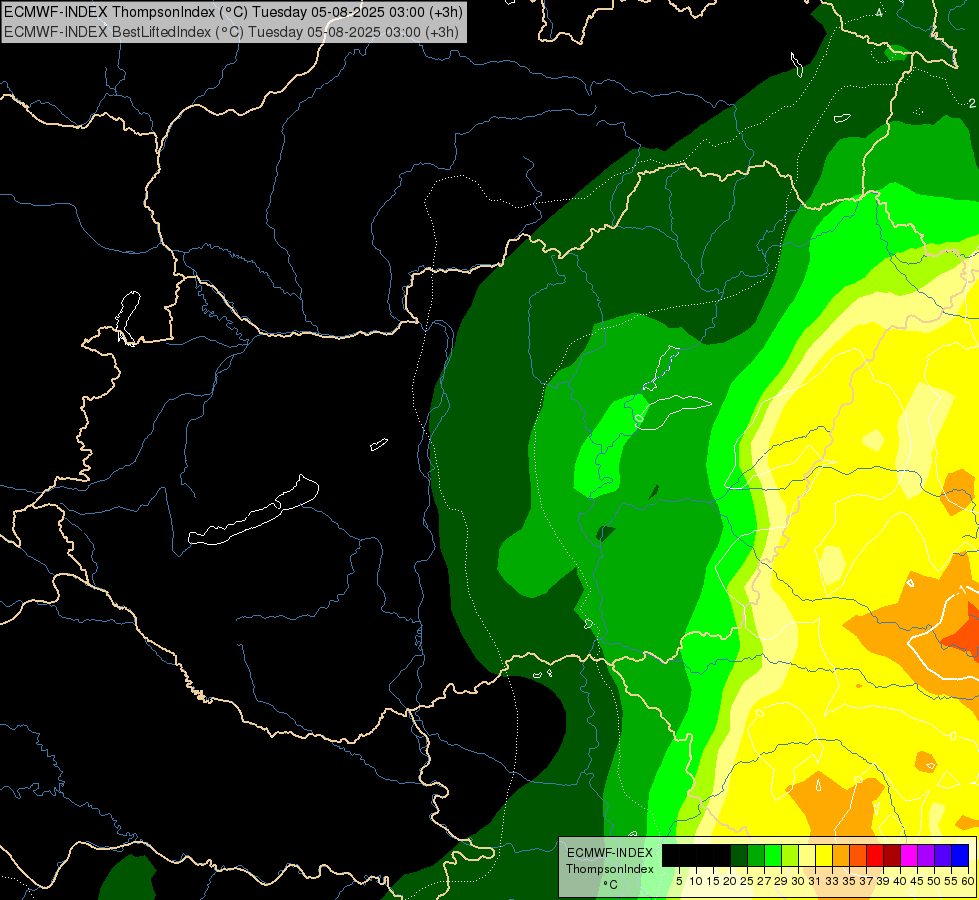
Task: Click the dark green 20–25 legend swatch
Action: [x=739, y=856]
